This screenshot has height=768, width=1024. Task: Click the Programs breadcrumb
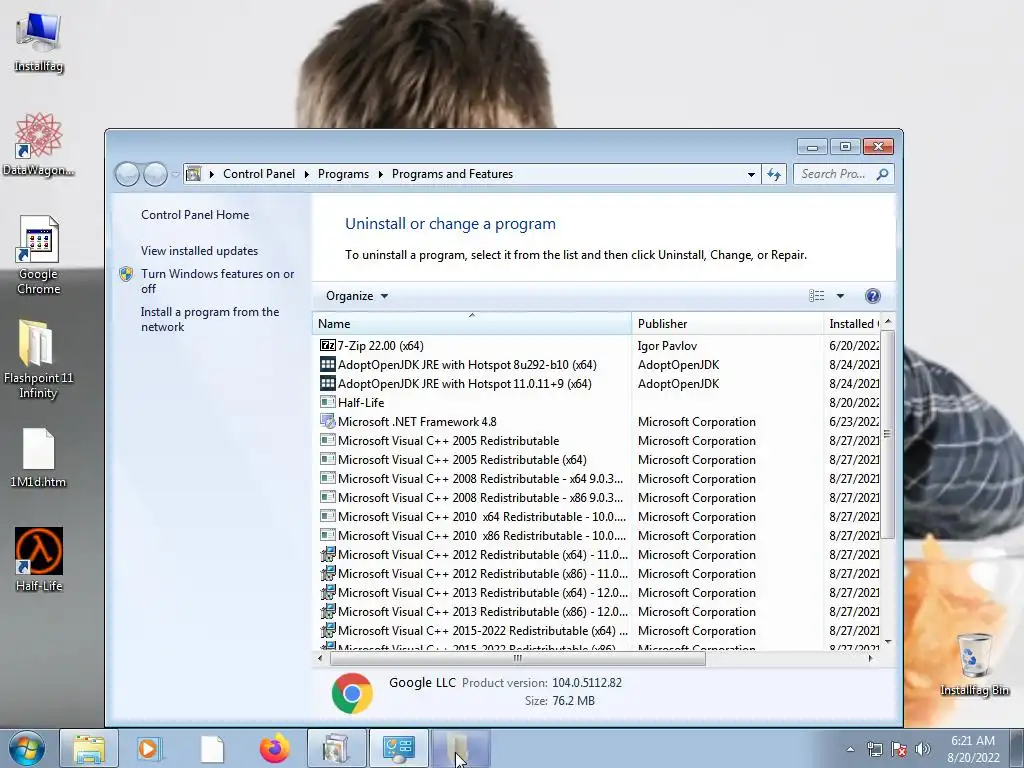coord(343,174)
